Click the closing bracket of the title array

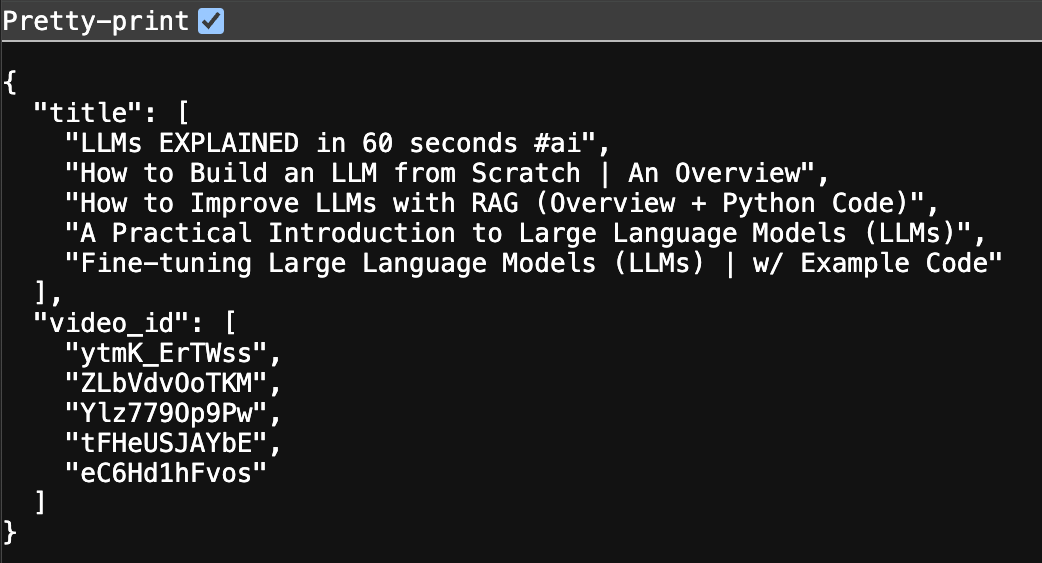tap(40, 293)
